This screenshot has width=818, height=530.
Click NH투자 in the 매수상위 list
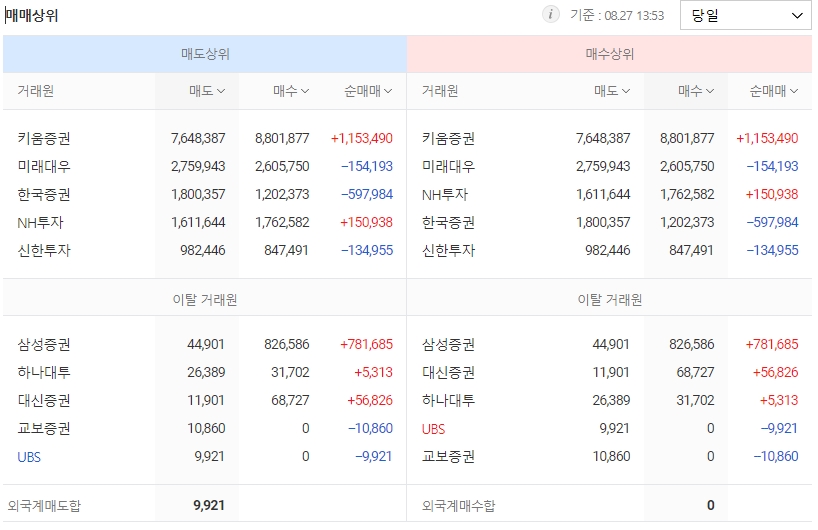click(444, 195)
